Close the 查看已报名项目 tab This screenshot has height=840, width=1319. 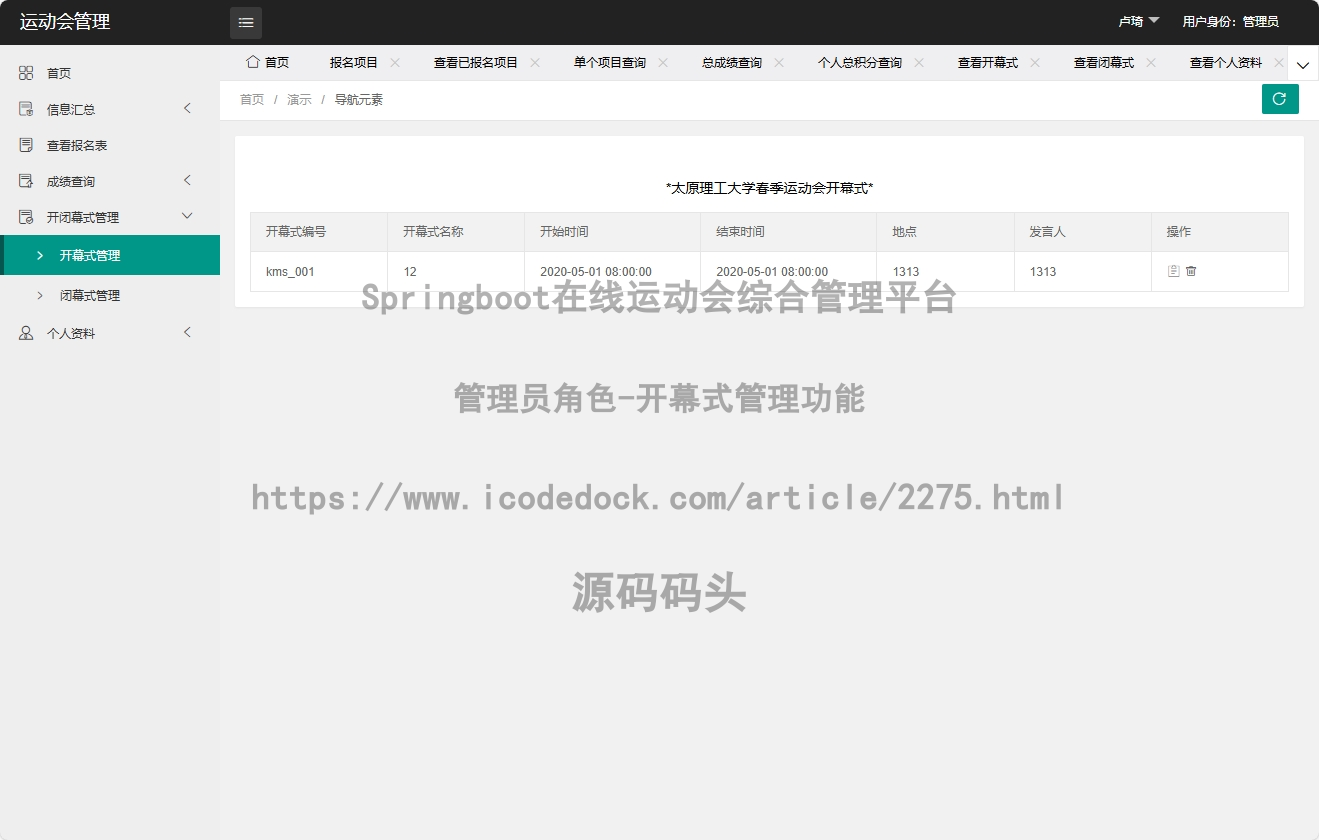coord(535,62)
